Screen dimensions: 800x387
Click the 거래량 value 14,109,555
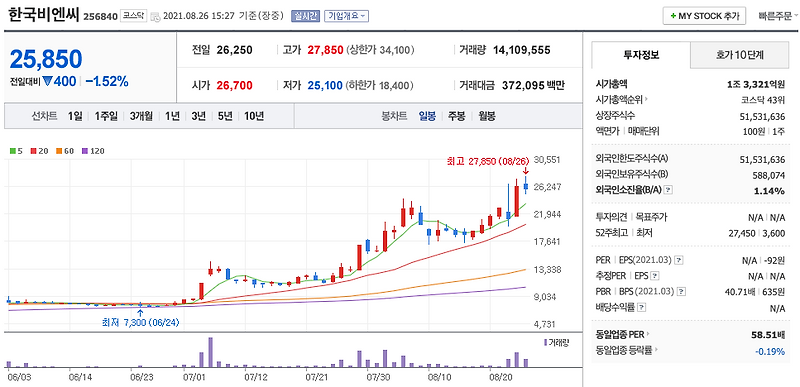[521, 50]
